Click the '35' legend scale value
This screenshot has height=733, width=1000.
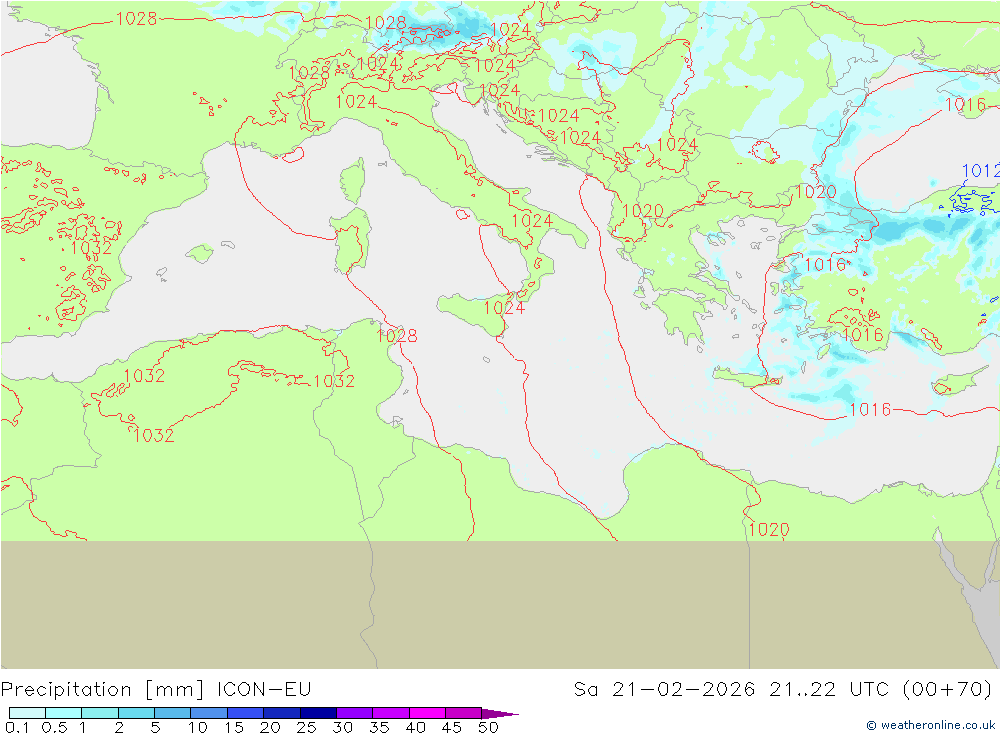click(x=379, y=727)
